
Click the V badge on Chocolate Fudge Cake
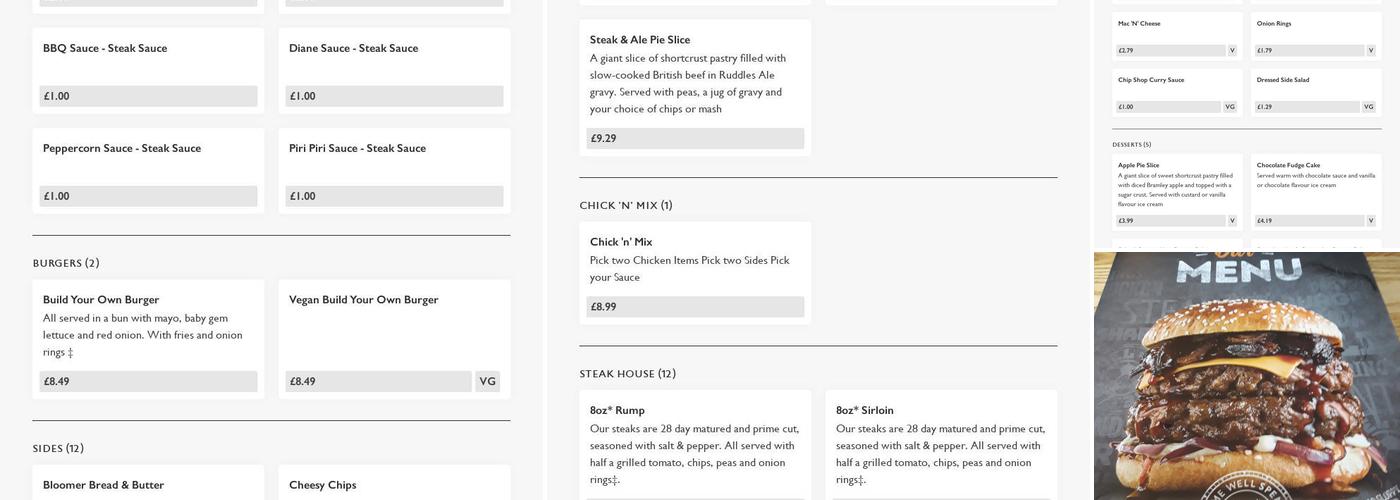1371,220
